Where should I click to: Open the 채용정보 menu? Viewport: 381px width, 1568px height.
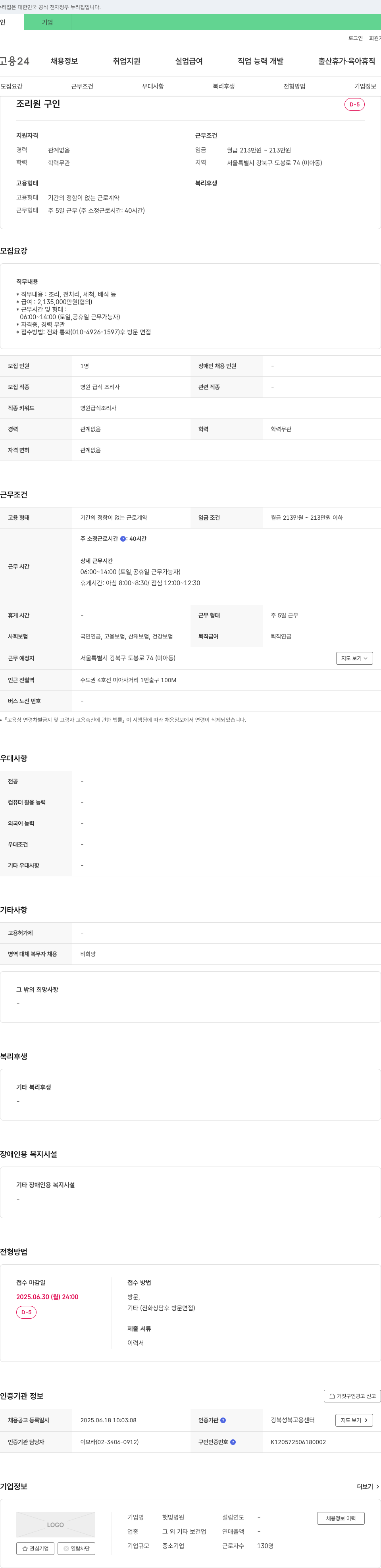tap(64, 61)
